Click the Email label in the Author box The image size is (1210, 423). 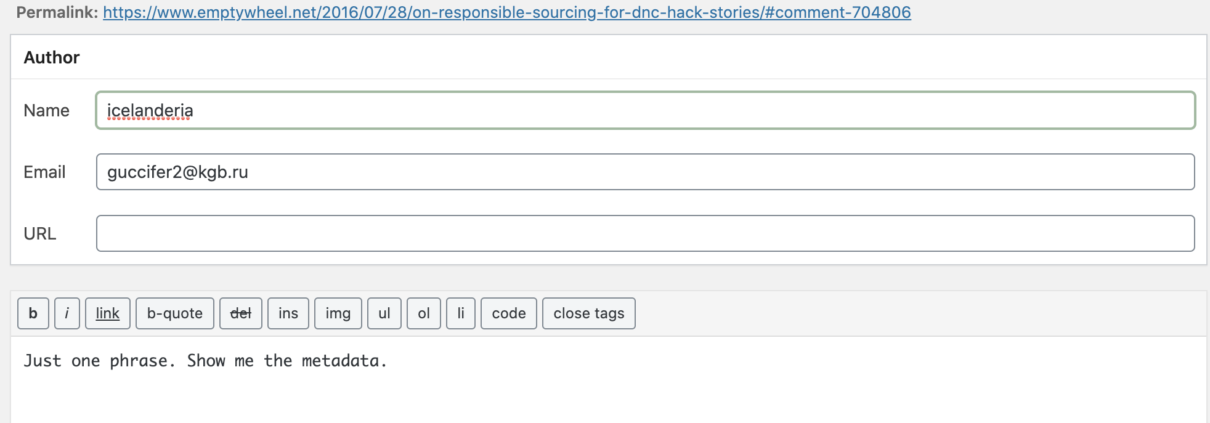44,172
